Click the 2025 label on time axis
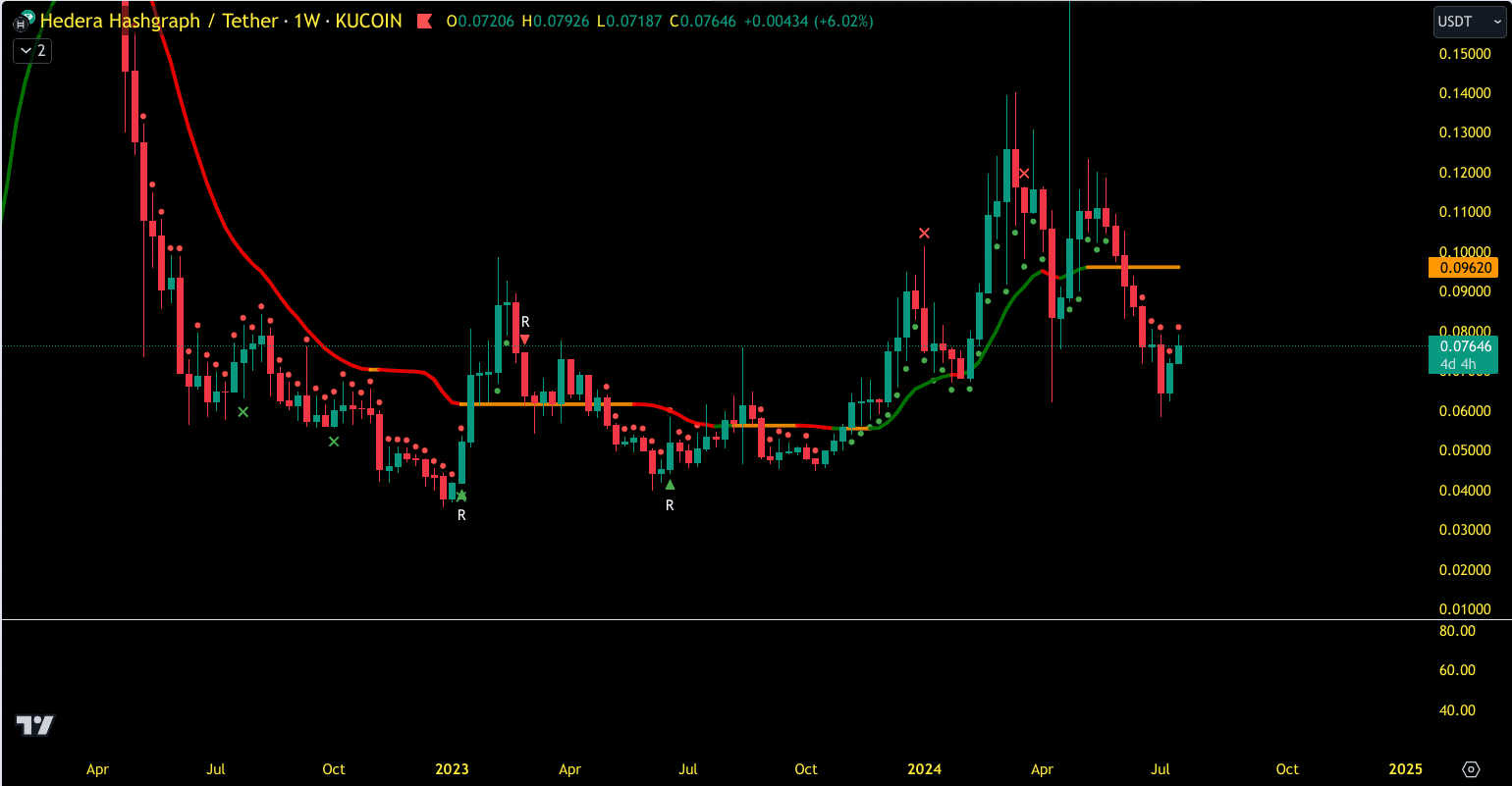This screenshot has width=1512, height=786. [x=1405, y=769]
